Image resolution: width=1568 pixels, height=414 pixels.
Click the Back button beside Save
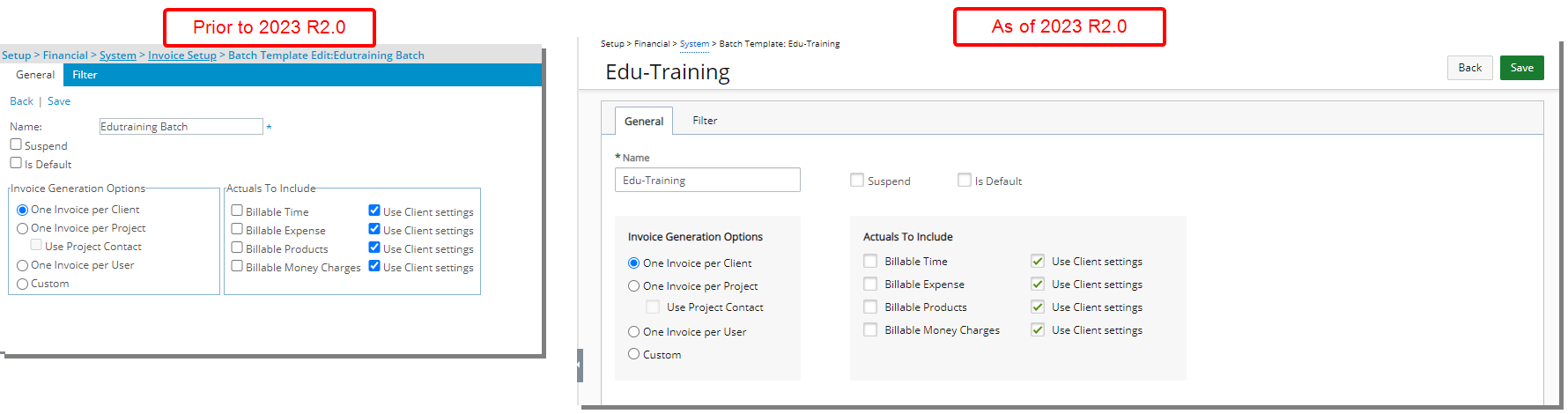tap(1469, 68)
